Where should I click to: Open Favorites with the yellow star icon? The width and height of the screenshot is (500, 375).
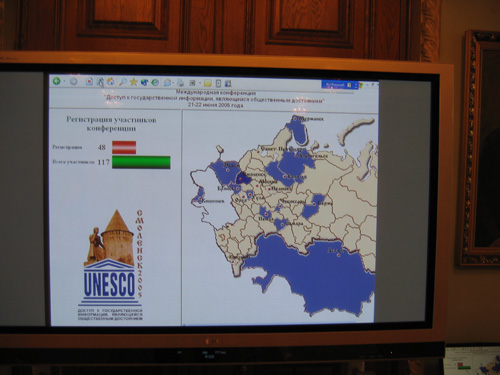click(x=133, y=82)
